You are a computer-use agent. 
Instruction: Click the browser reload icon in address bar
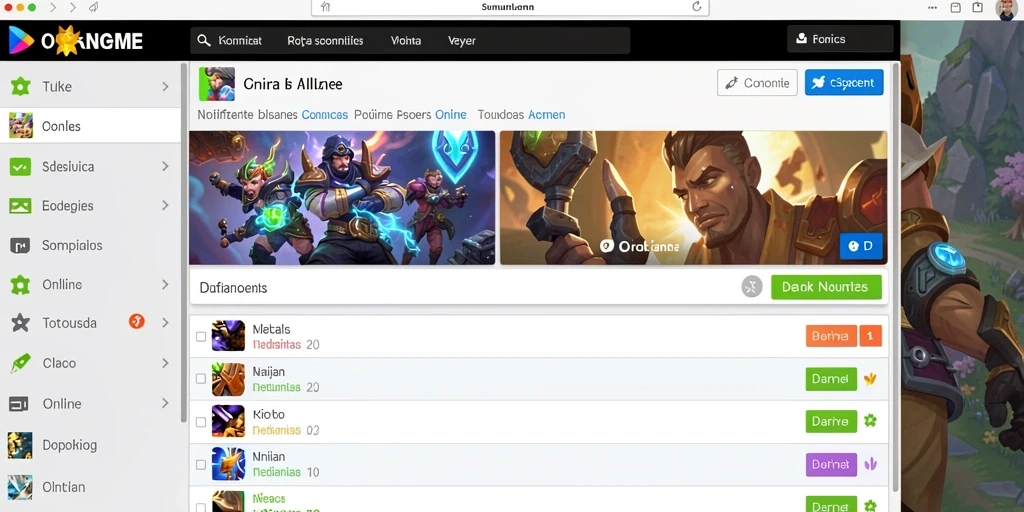pos(697,7)
